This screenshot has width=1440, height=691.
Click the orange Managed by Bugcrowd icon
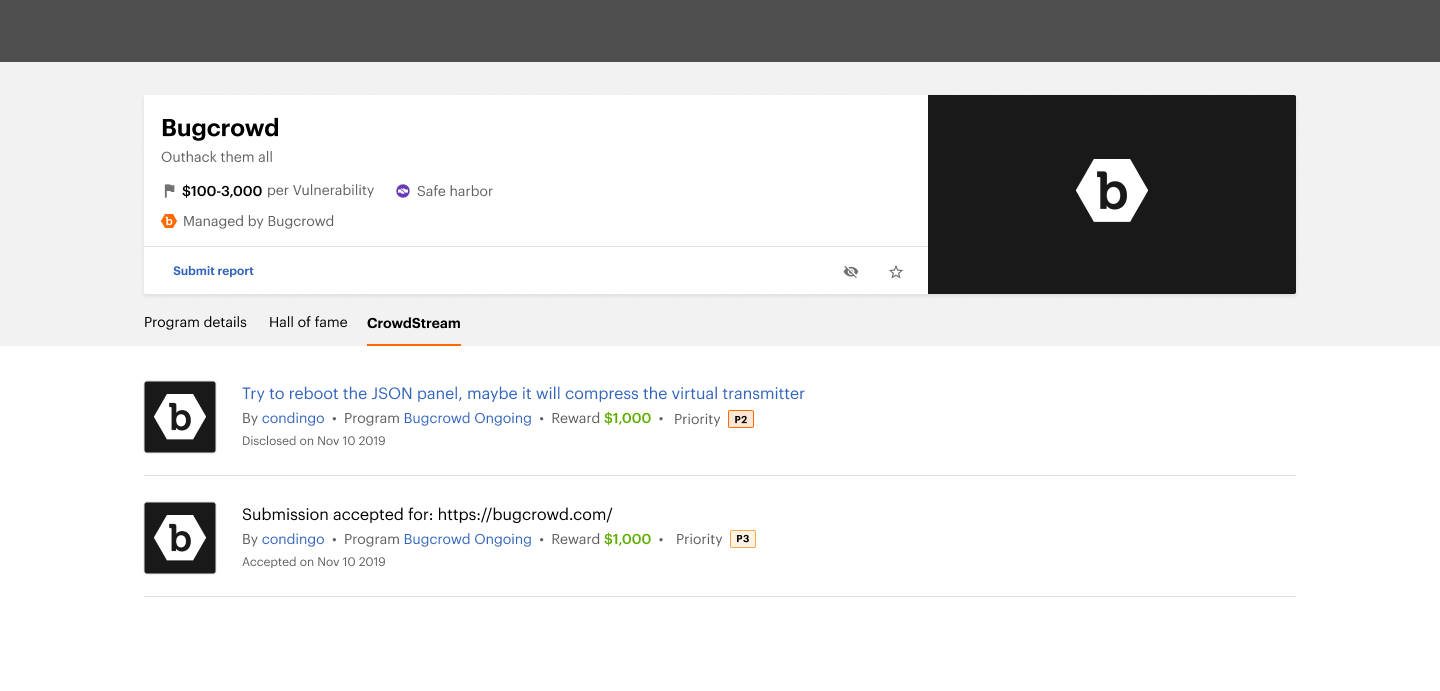coord(169,221)
